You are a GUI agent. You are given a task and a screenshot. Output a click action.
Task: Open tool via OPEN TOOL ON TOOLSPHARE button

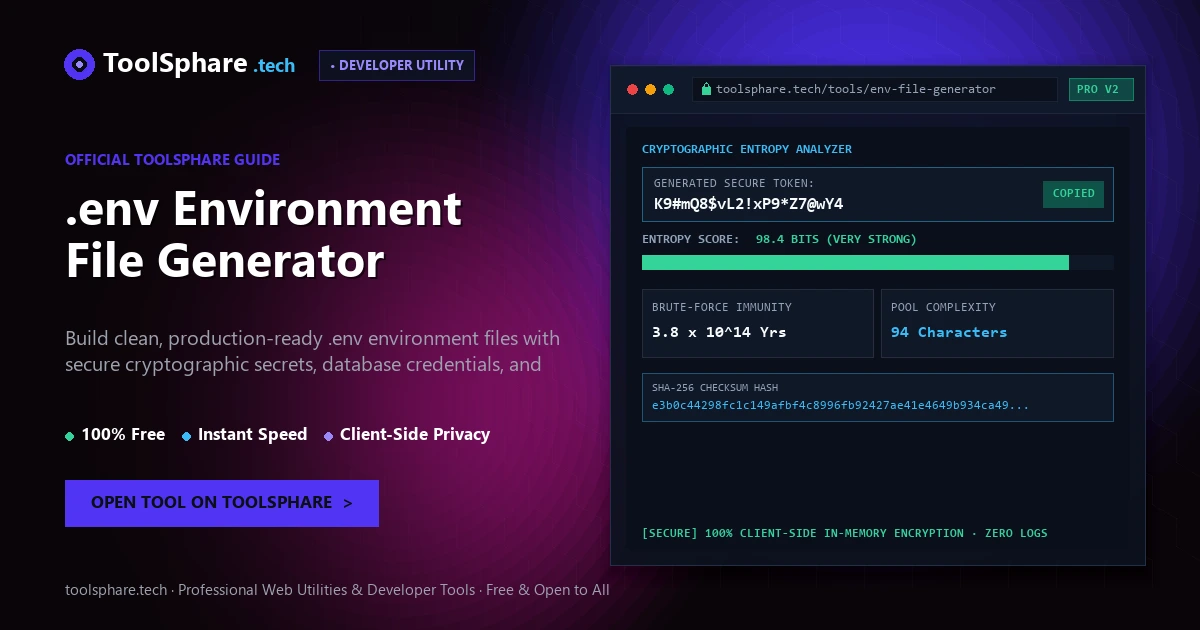[x=222, y=503]
